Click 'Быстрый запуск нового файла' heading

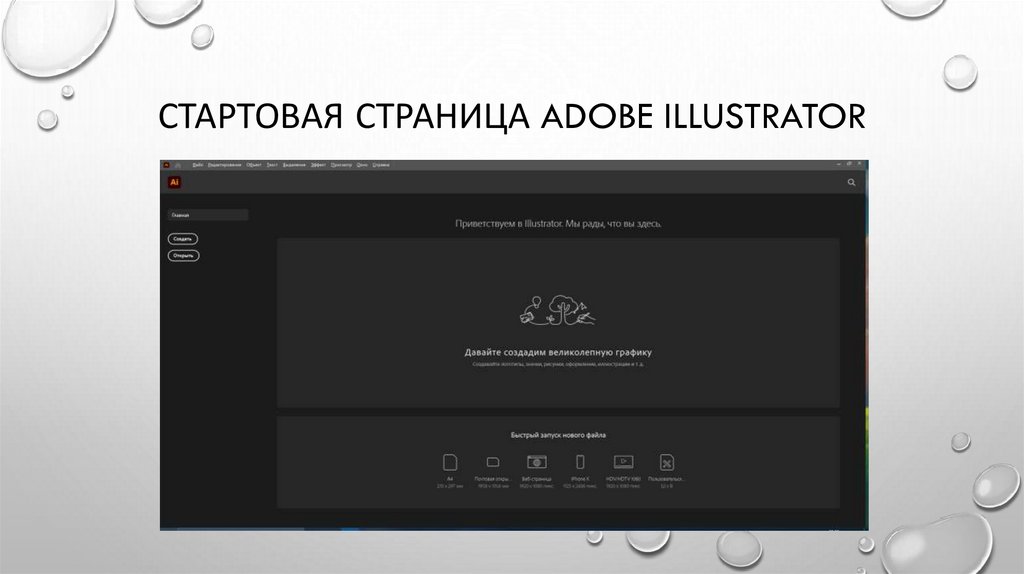click(x=558, y=435)
